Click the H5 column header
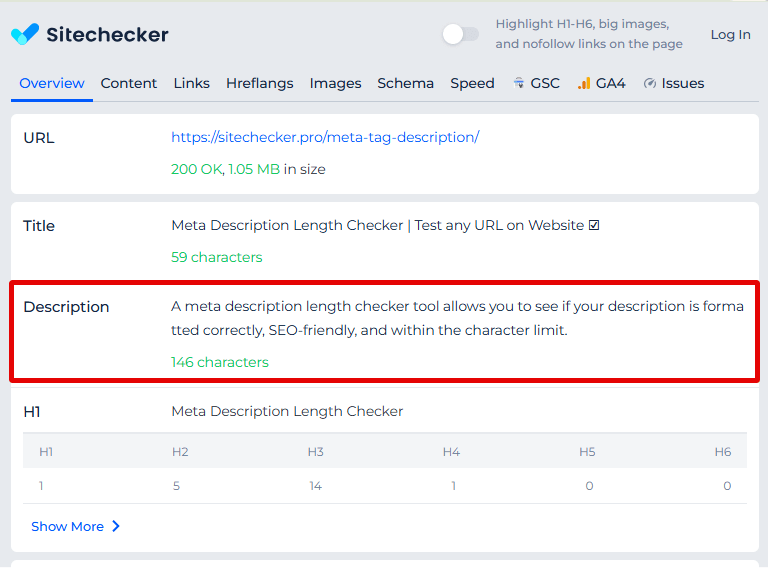This screenshot has width=768, height=568. pyautogui.click(x=587, y=451)
